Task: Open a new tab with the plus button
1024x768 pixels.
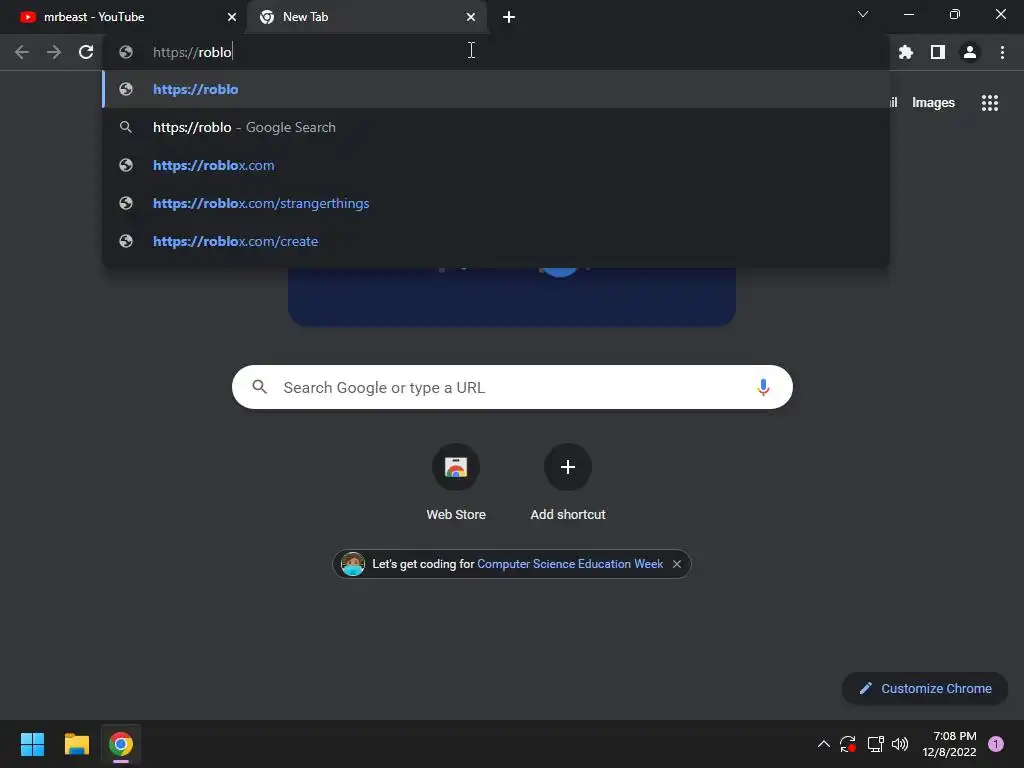Action: point(509,17)
